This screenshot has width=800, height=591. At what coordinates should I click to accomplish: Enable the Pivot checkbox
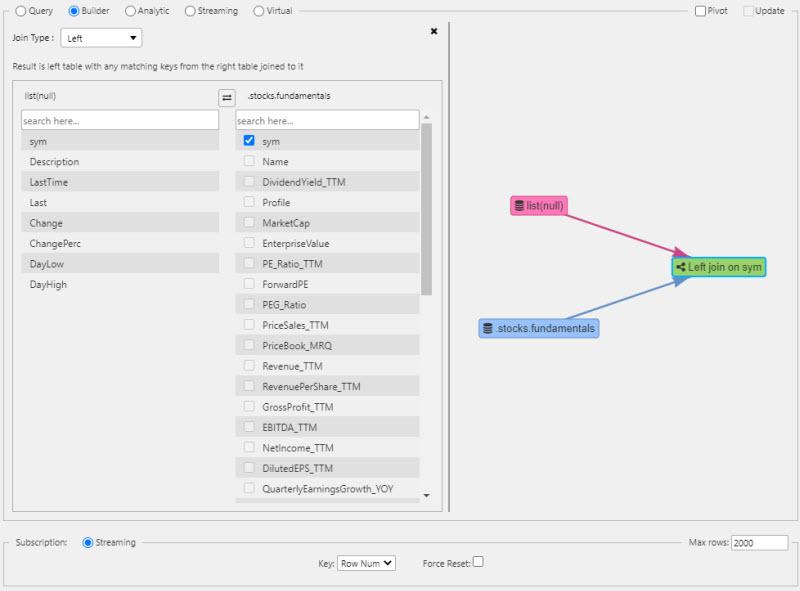coord(701,11)
